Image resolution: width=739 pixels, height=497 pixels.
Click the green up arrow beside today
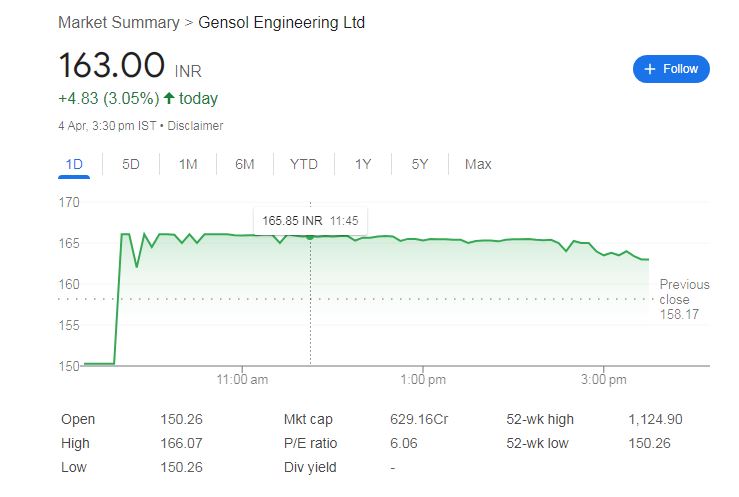(x=168, y=98)
